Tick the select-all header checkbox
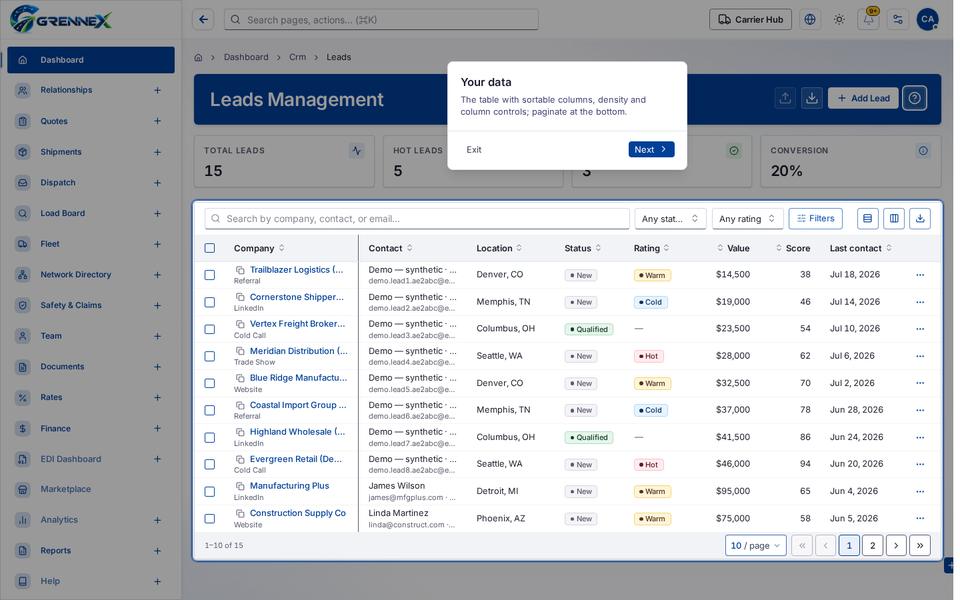Viewport: 960px width, 600px height. tap(209, 248)
